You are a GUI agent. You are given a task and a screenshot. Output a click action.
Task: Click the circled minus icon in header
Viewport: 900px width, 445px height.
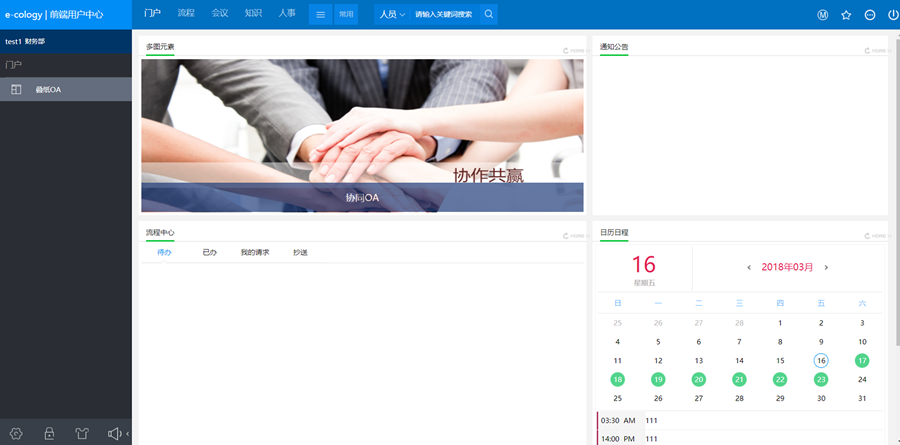(x=870, y=15)
